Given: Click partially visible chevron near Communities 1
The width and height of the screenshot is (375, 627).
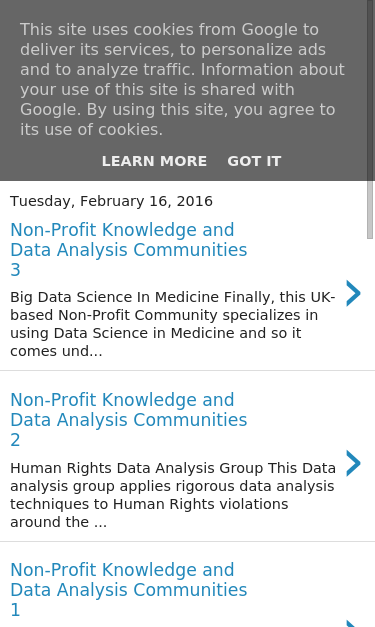Looking at the screenshot, I should coord(353,624).
